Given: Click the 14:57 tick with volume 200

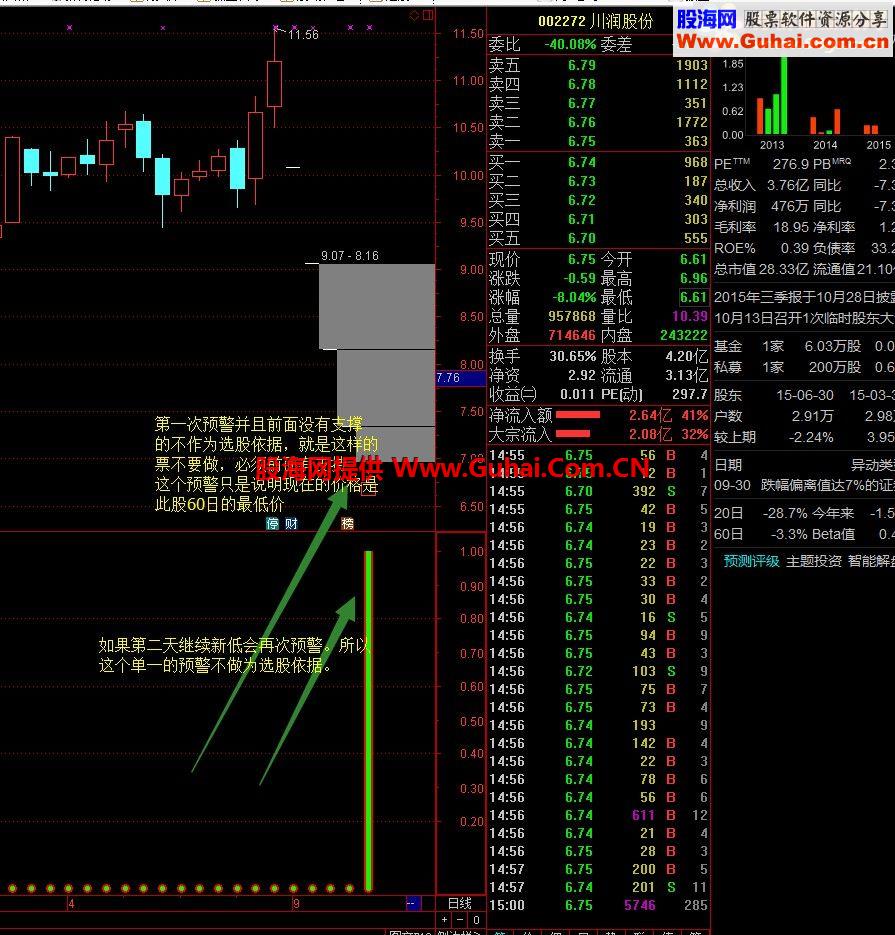Looking at the screenshot, I should point(644,869).
